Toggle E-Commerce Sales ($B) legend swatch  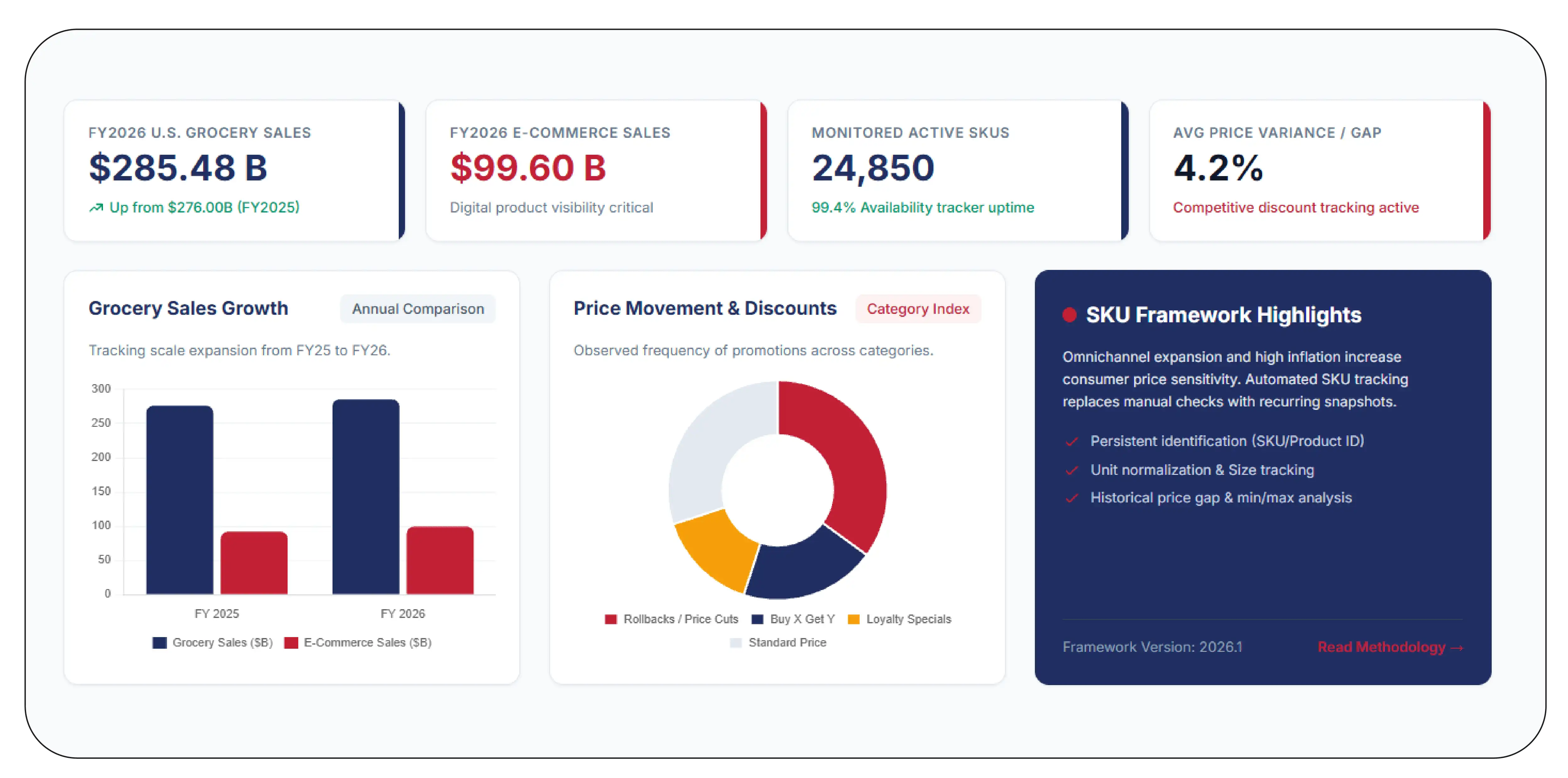pyautogui.click(x=291, y=643)
